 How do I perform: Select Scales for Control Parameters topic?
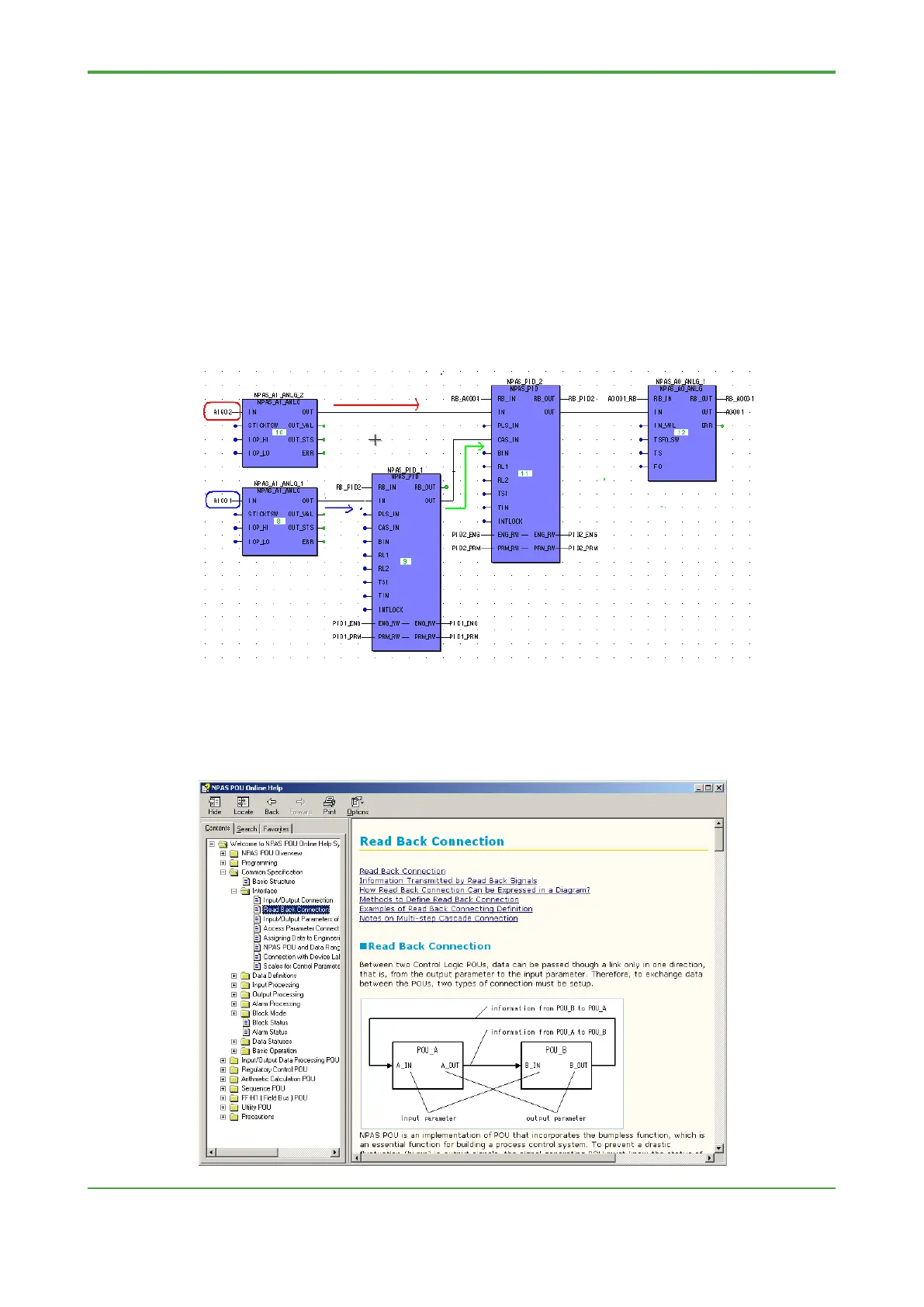(x=301, y=966)
